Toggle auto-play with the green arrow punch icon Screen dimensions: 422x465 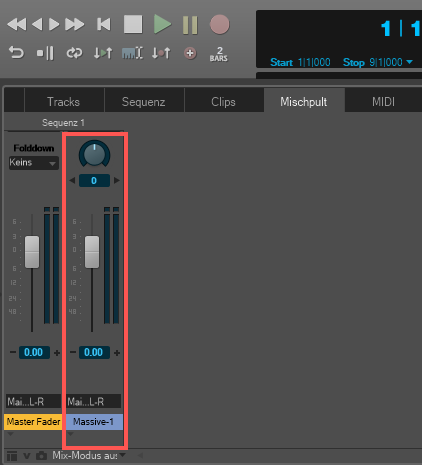(x=103, y=53)
